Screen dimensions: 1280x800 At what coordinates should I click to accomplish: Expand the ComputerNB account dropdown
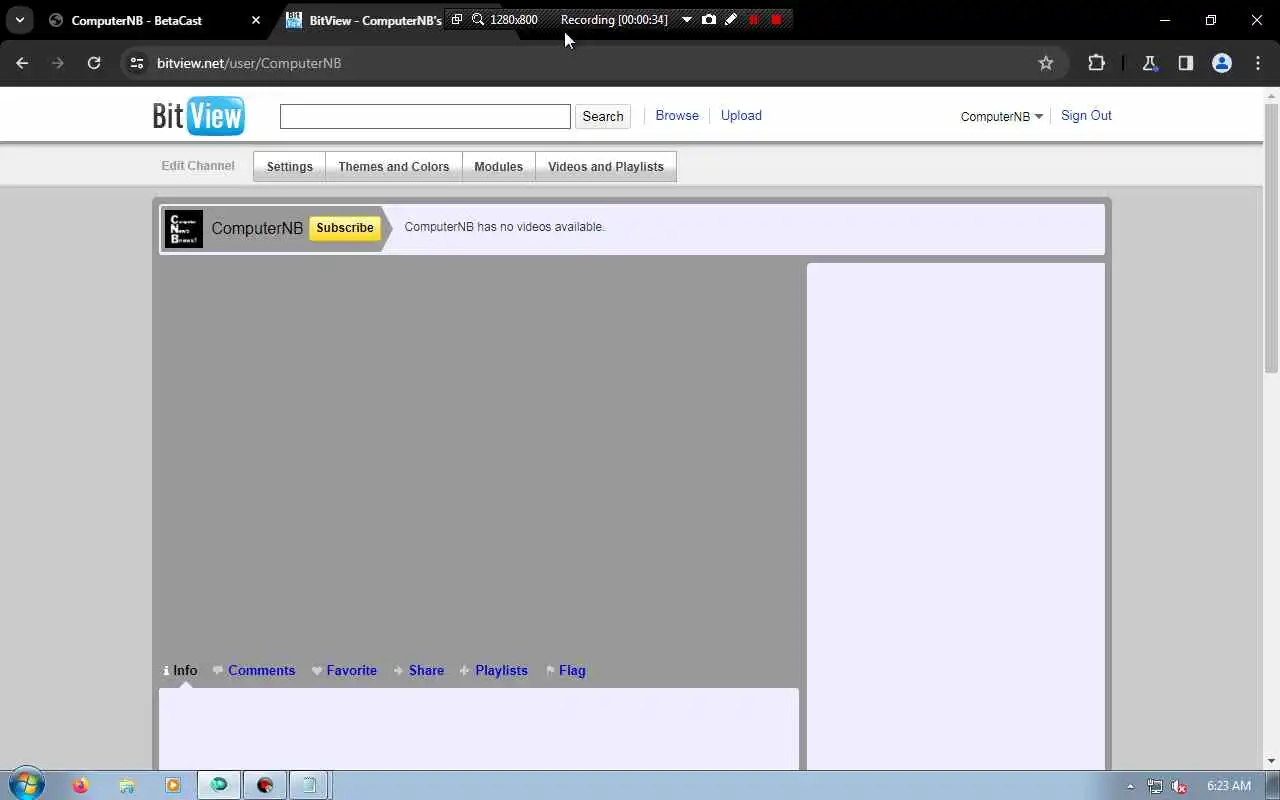tap(1002, 116)
